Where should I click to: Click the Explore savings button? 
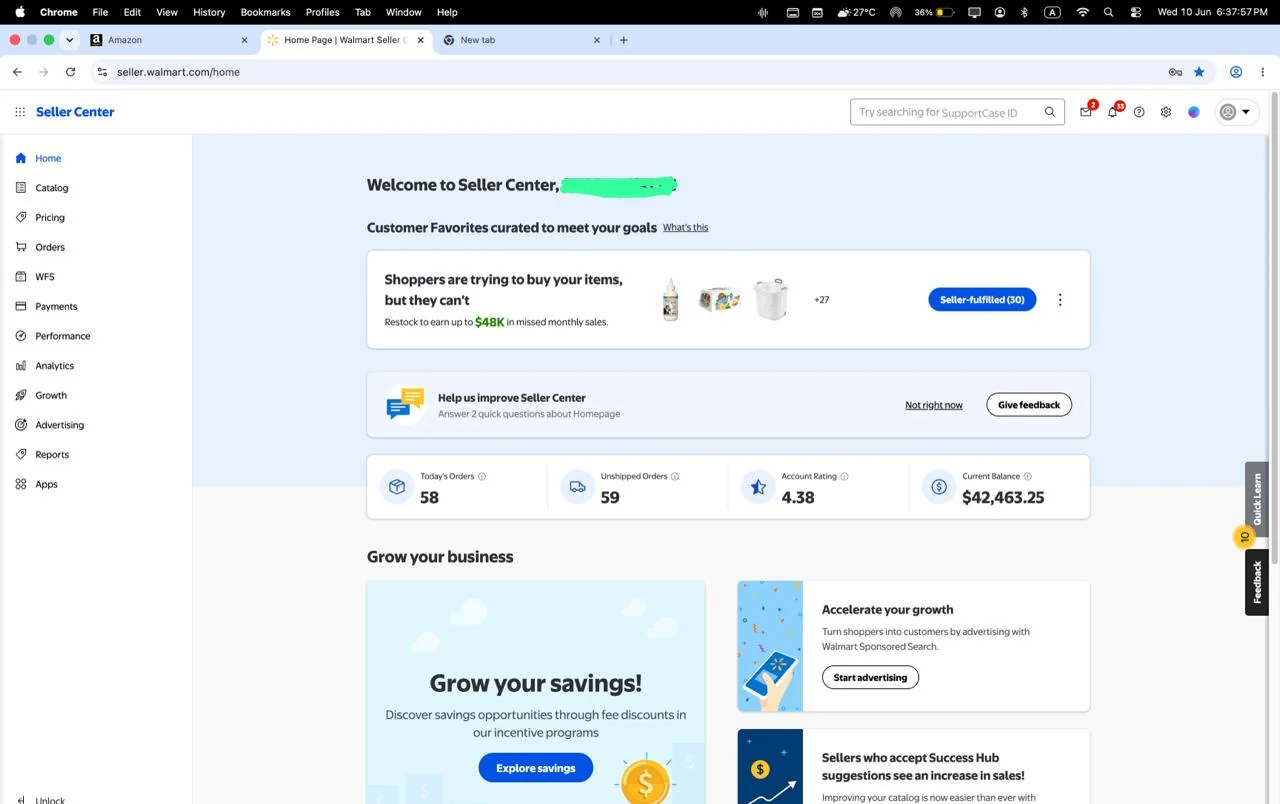[536, 768]
